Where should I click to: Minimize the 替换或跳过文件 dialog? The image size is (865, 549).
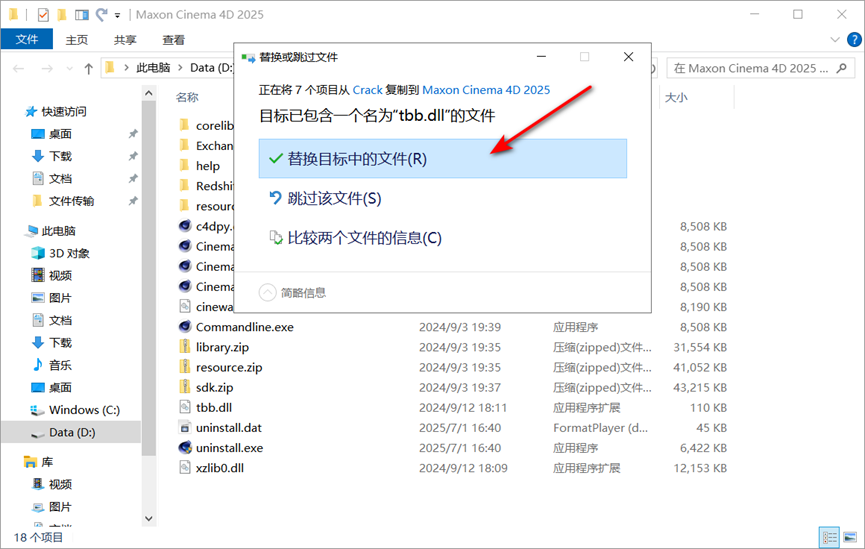point(542,57)
